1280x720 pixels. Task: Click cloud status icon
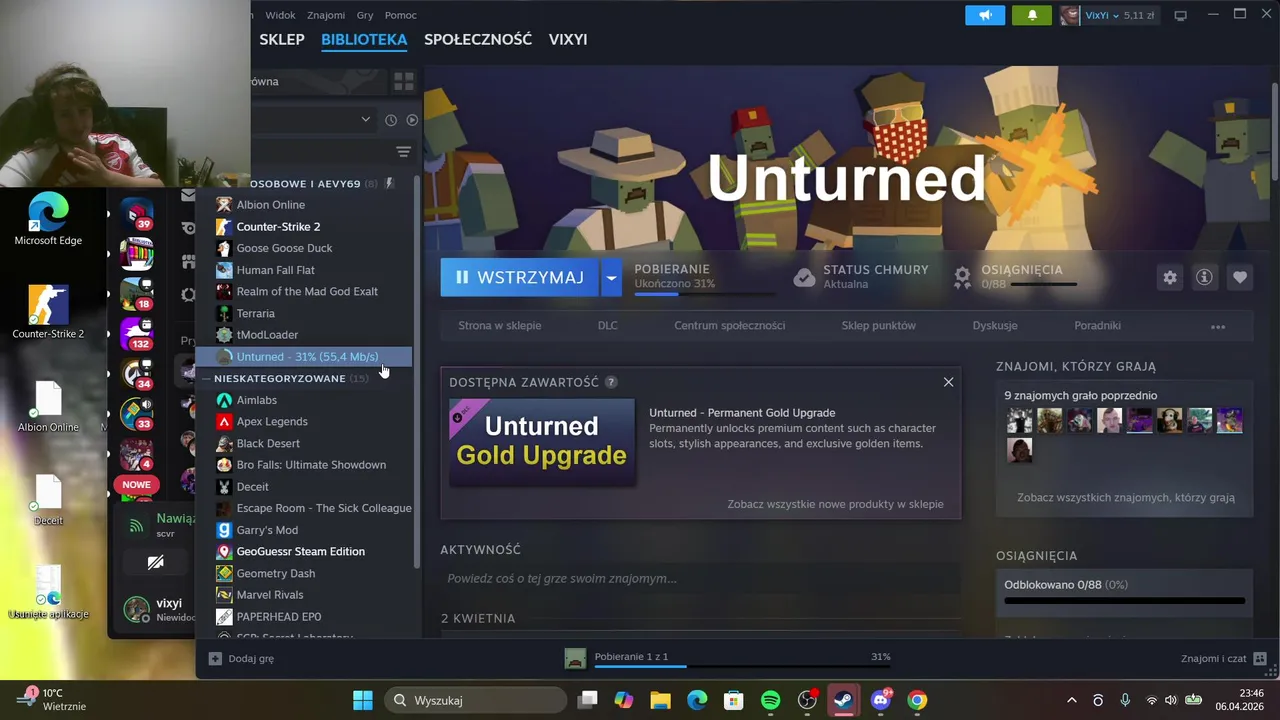pyautogui.click(x=805, y=278)
